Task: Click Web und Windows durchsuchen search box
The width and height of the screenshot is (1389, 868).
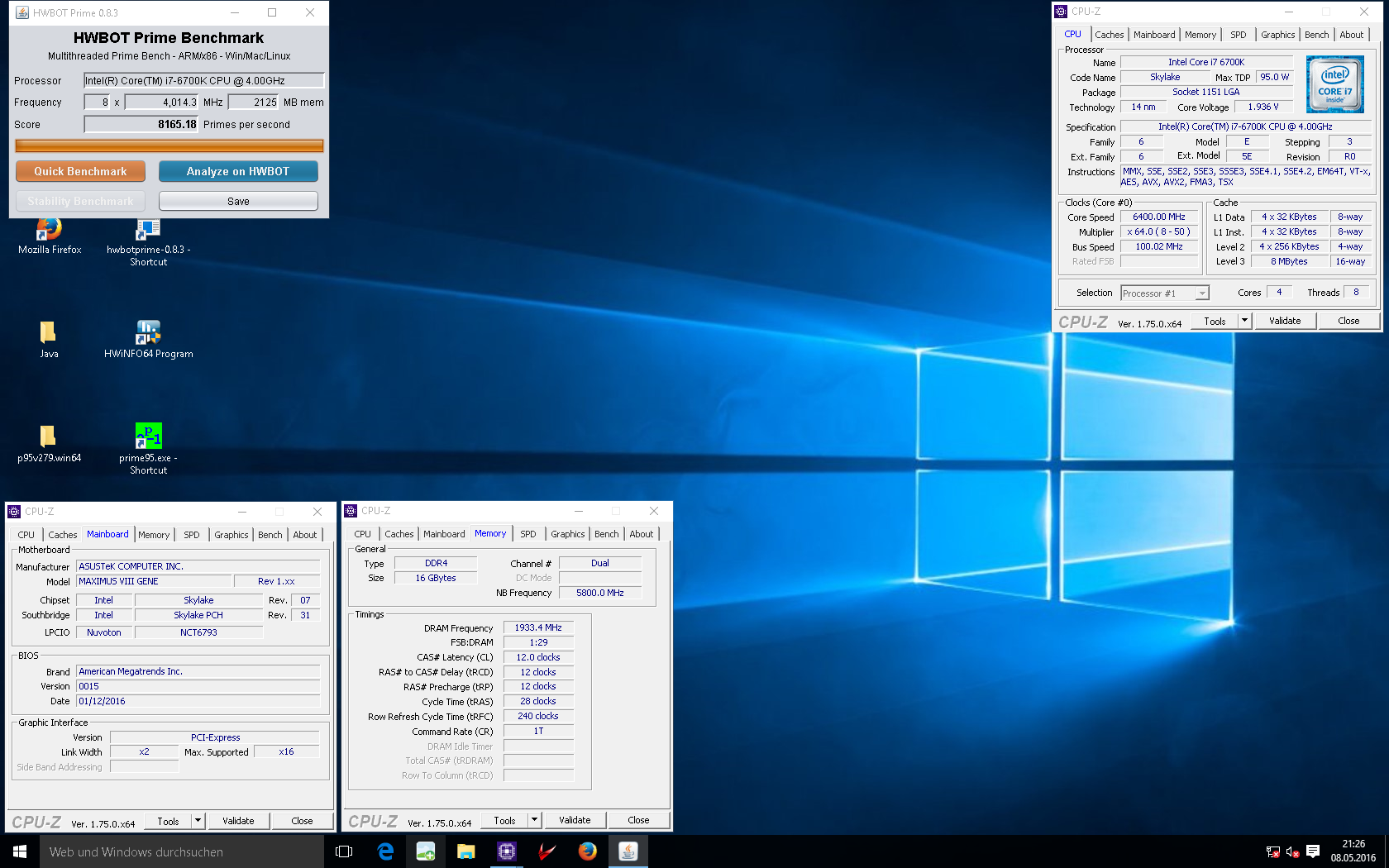Action: tap(182, 851)
